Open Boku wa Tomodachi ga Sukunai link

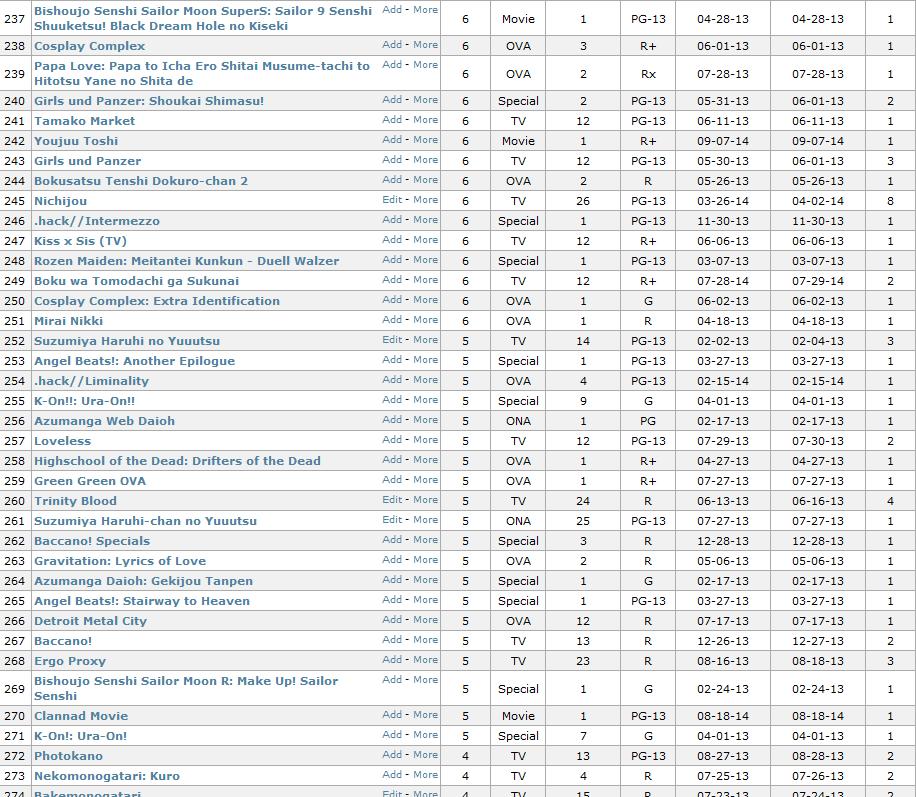(x=136, y=281)
